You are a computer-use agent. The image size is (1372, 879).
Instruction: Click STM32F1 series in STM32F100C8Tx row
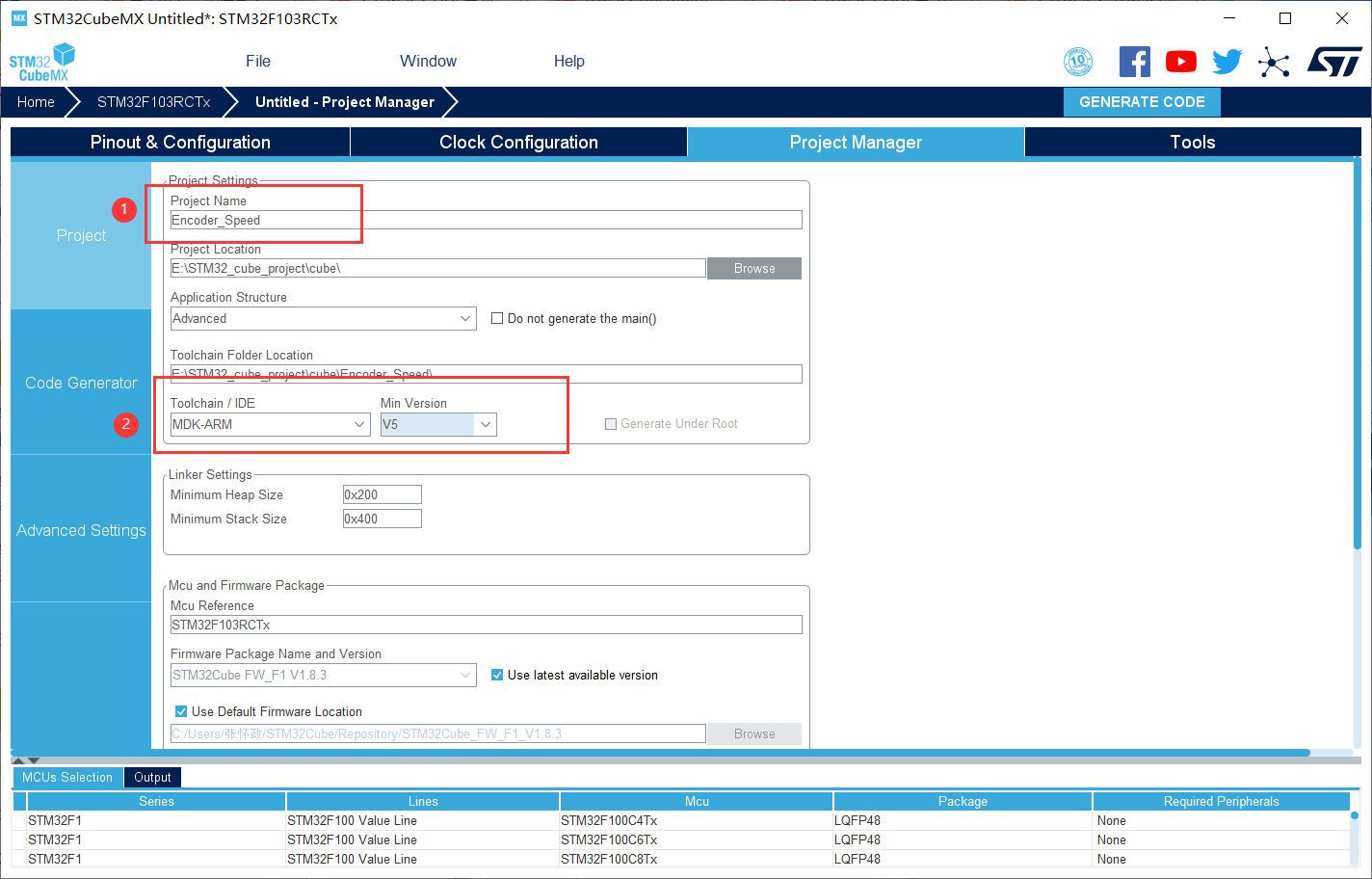coord(156,859)
